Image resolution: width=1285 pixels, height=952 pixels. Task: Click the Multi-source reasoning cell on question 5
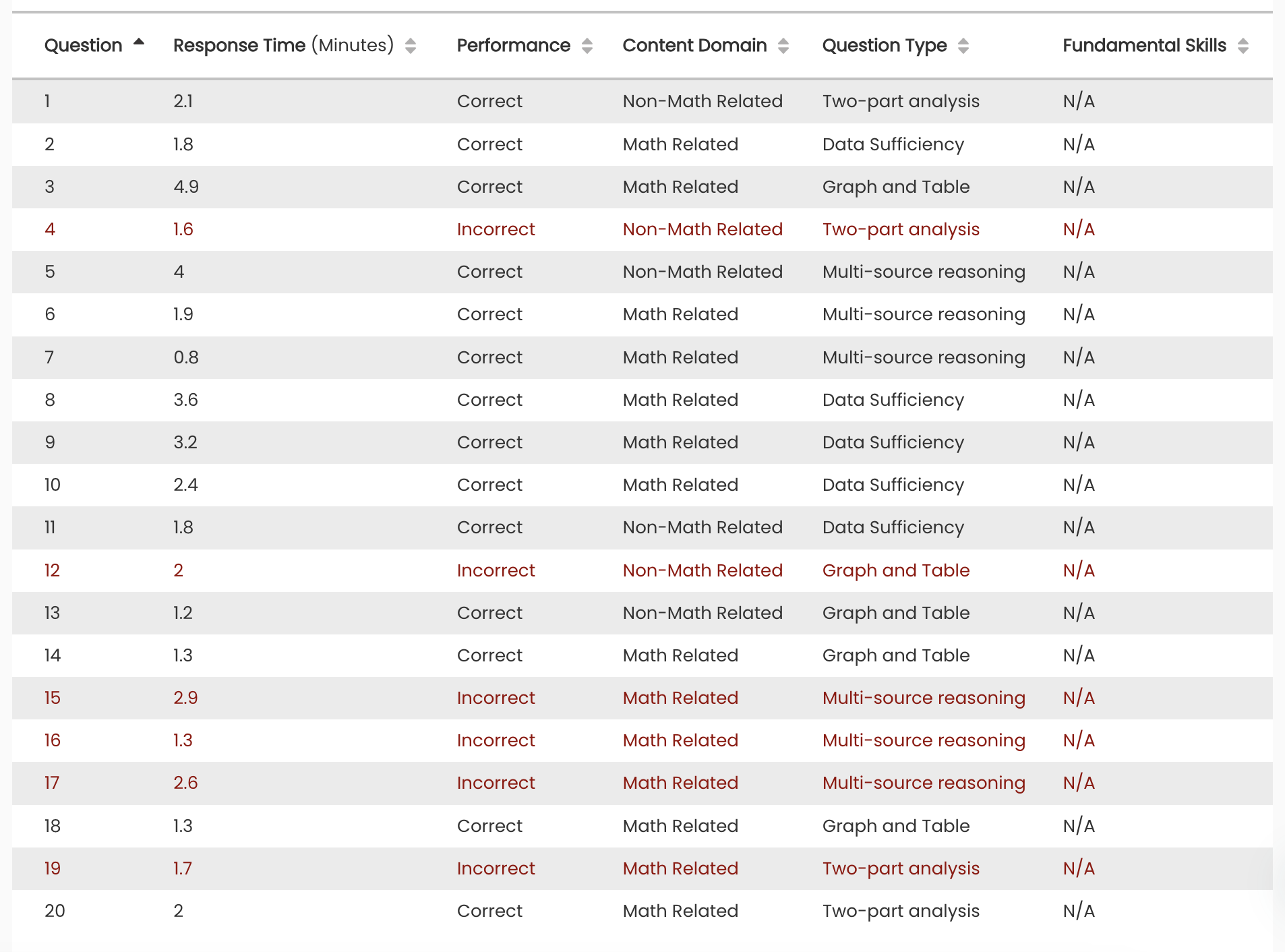[x=924, y=272]
